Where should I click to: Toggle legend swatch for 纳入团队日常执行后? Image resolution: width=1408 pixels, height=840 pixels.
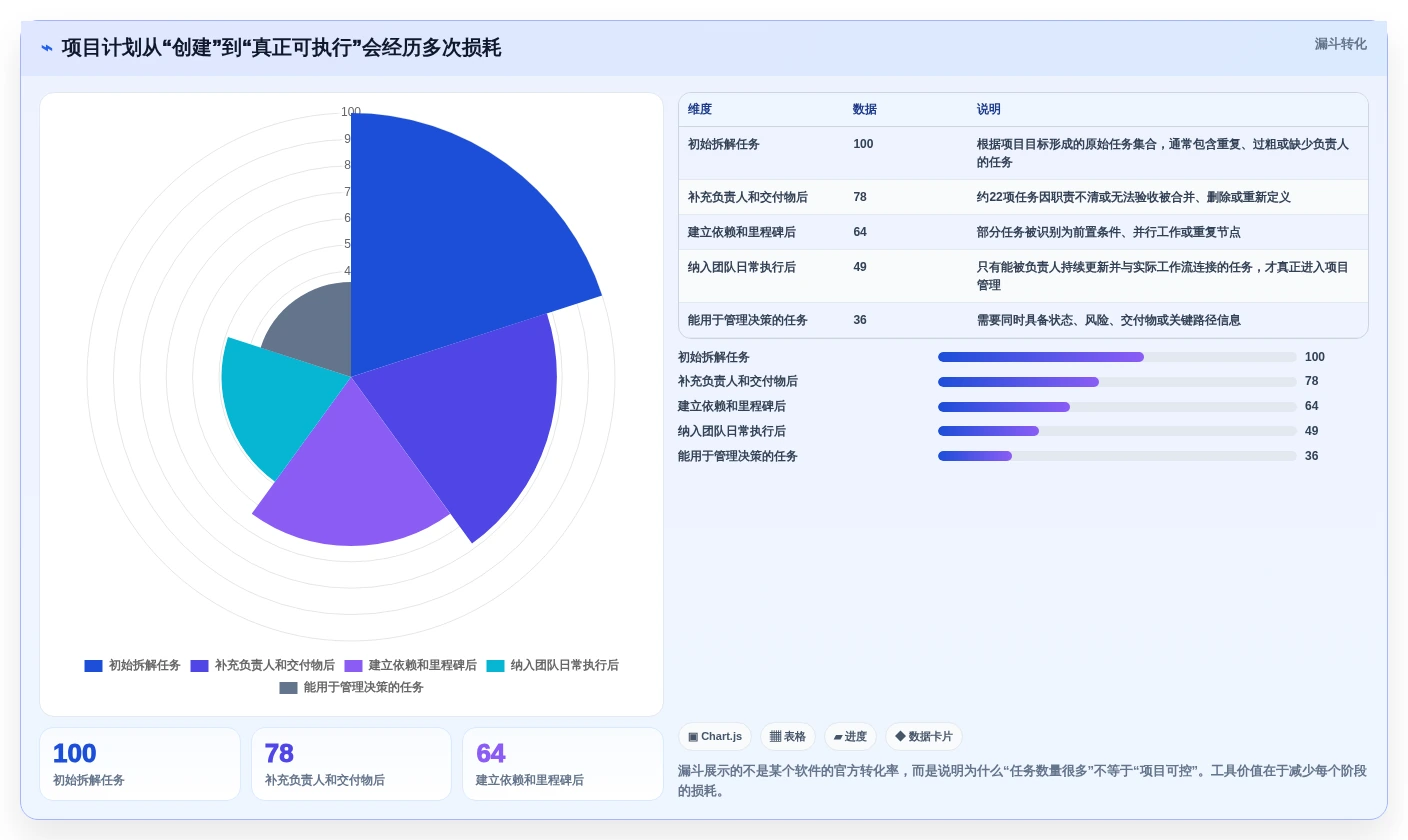pyautogui.click(x=495, y=666)
